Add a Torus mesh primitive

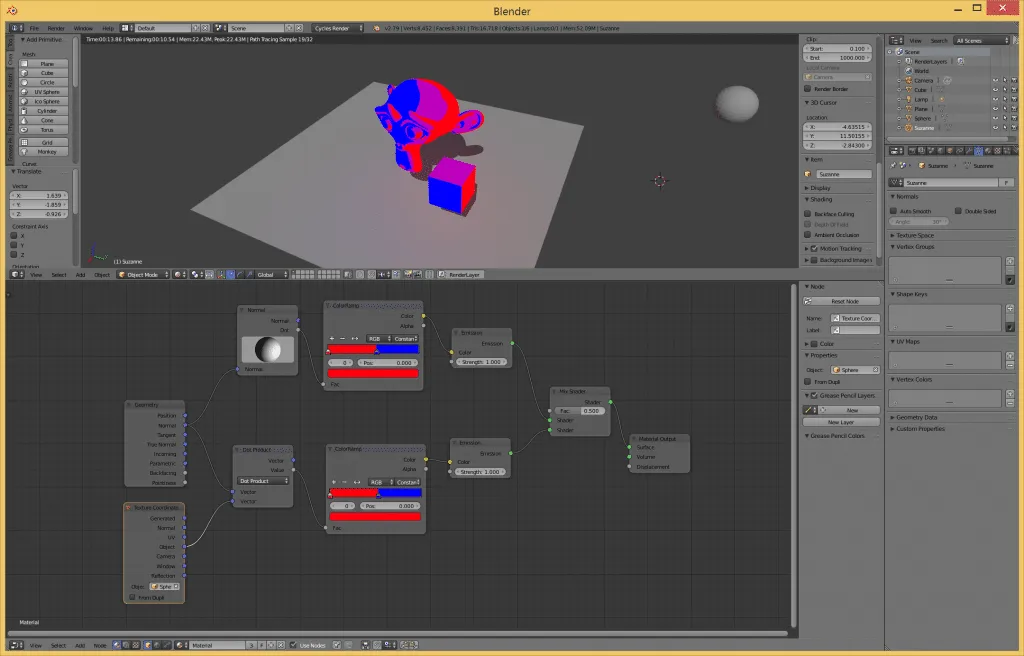pos(47,130)
